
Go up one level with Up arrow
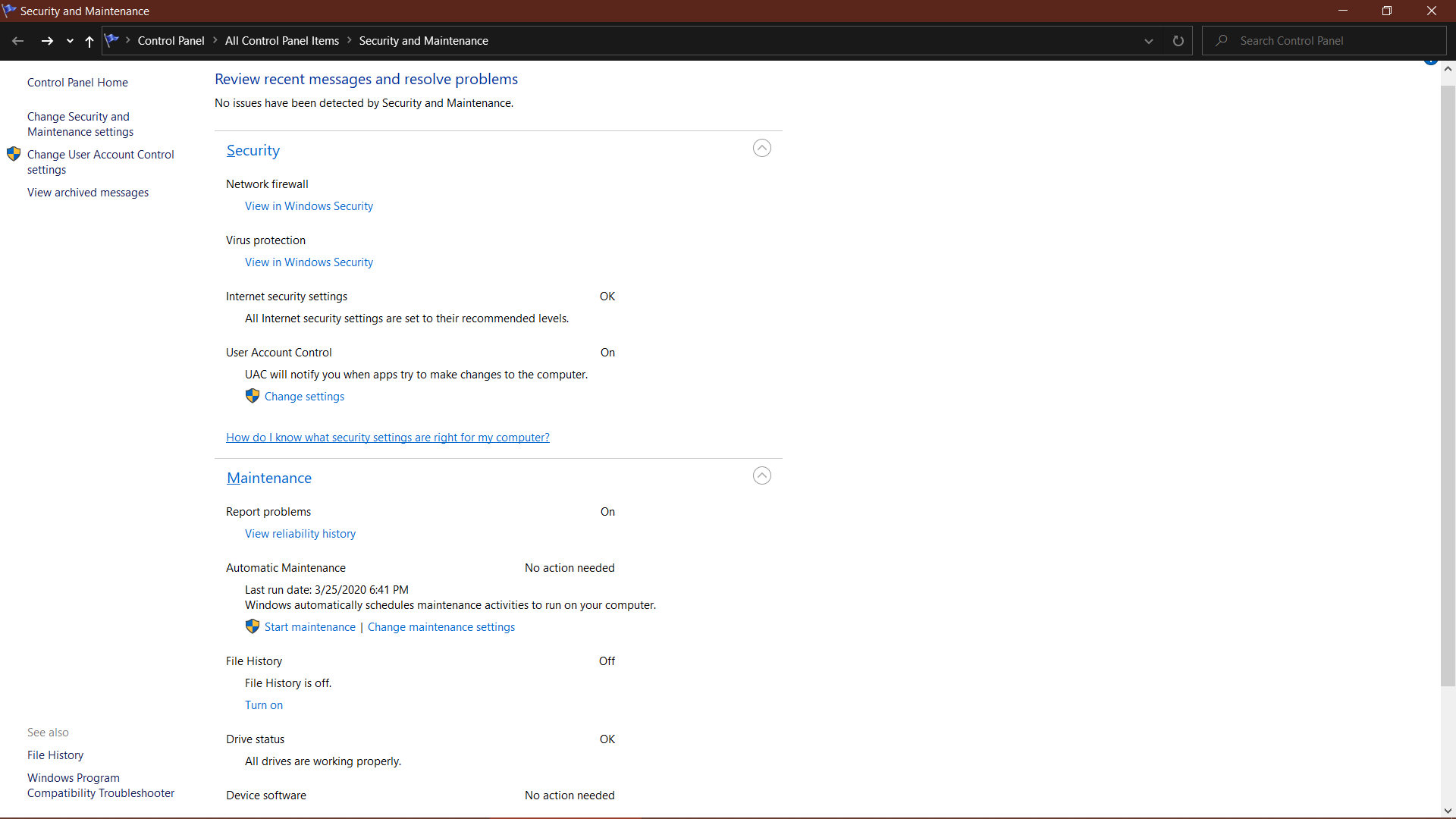[89, 41]
